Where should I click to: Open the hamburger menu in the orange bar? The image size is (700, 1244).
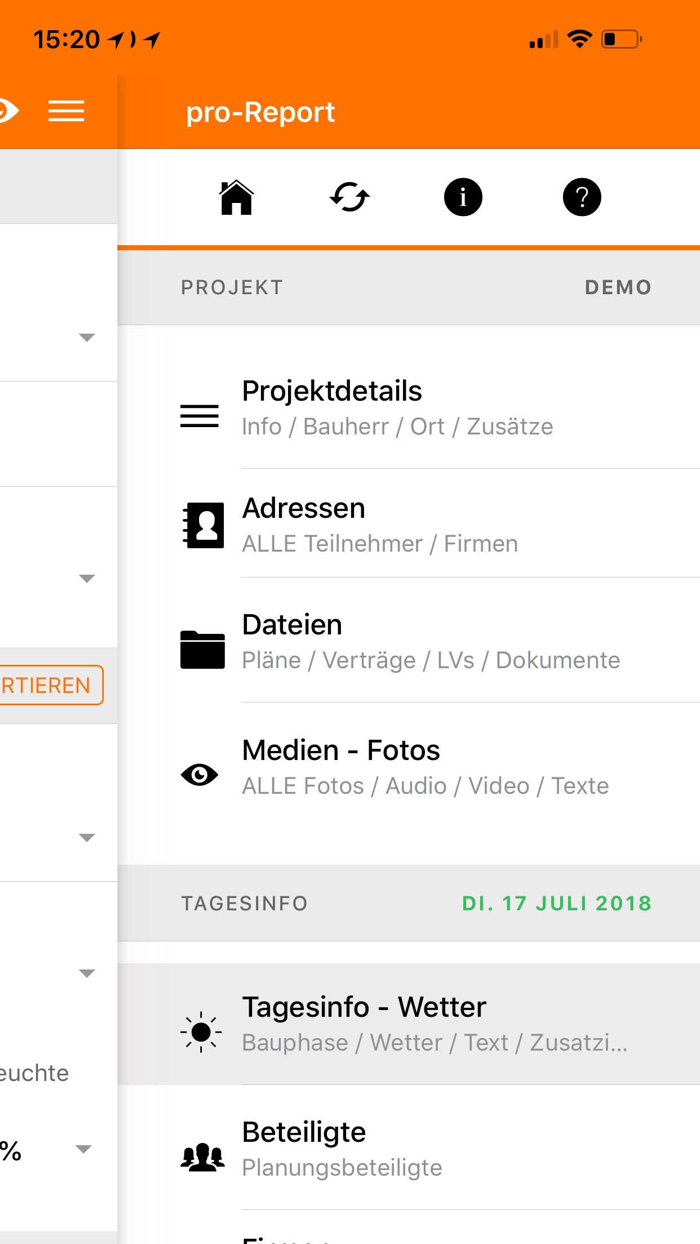click(x=66, y=111)
